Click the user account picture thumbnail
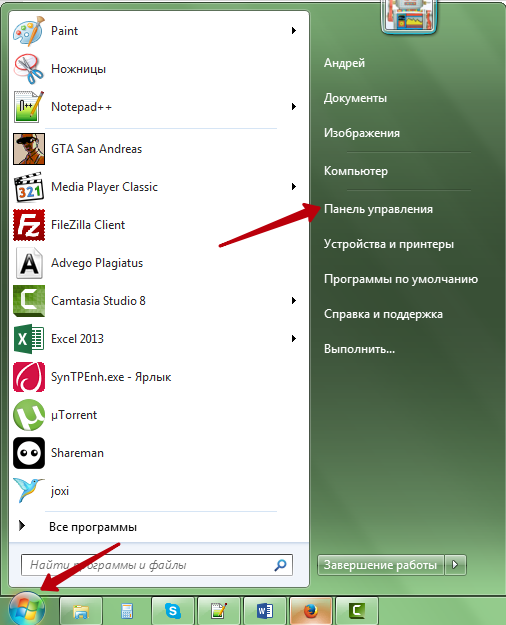506x625 pixels. pyautogui.click(x=409, y=16)
